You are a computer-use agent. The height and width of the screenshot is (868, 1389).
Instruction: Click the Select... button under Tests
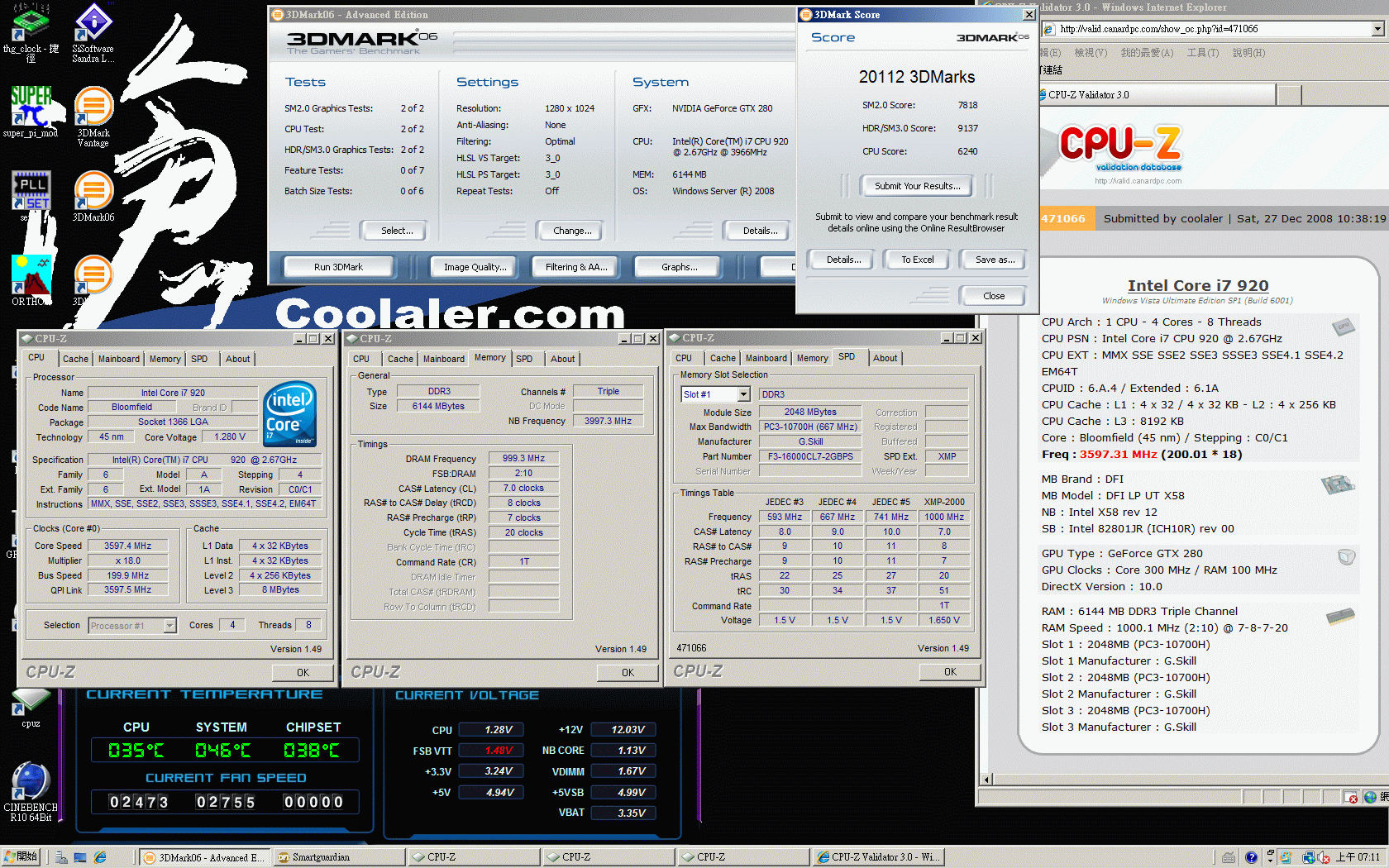click(x=397, y=231)
